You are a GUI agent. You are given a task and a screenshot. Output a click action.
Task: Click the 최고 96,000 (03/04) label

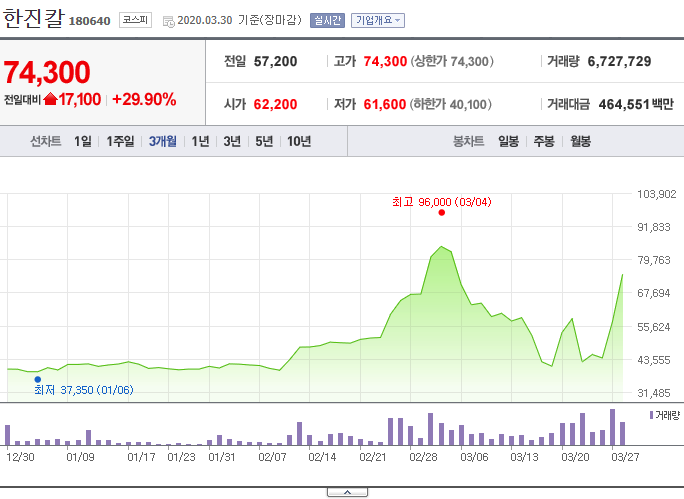coord(441,202)
